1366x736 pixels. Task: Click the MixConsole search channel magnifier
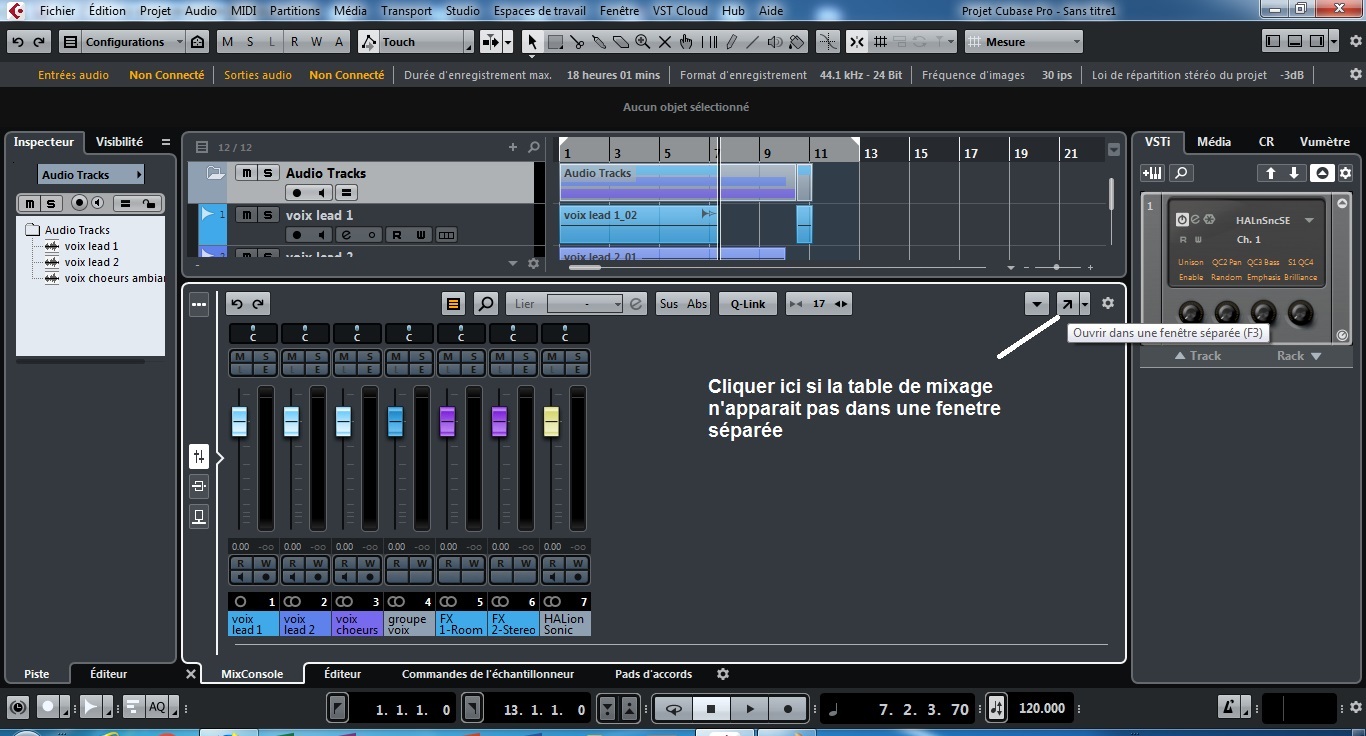(x=485, y=304)
